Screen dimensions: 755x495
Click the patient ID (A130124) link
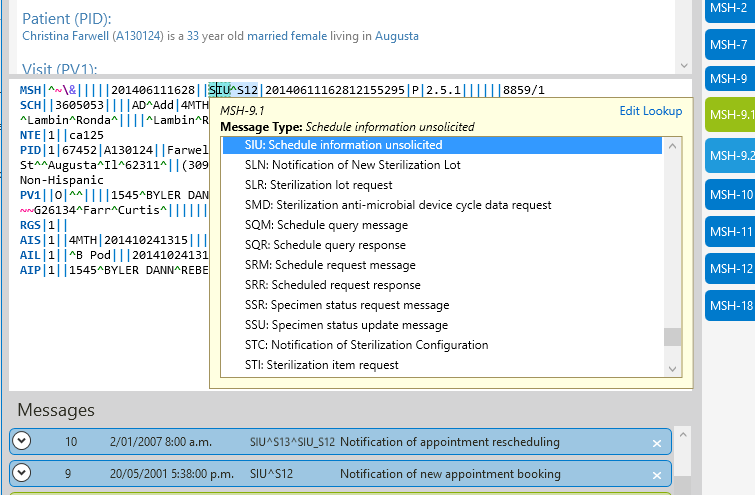pyautogui.click(x=138, y=36)
